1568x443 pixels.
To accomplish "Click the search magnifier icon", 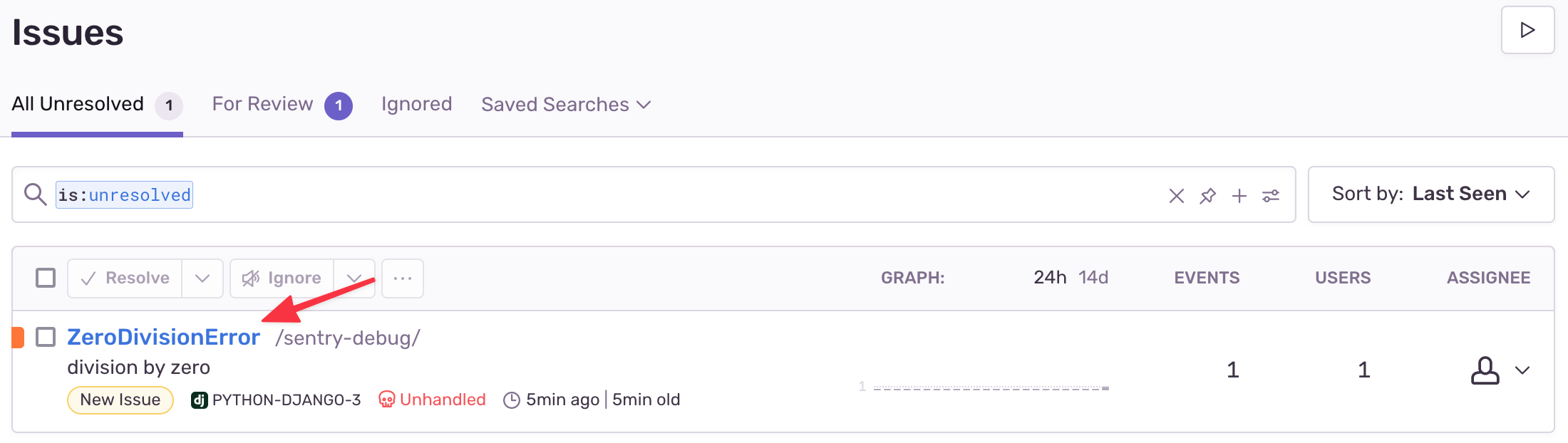I will pos(35,194).
